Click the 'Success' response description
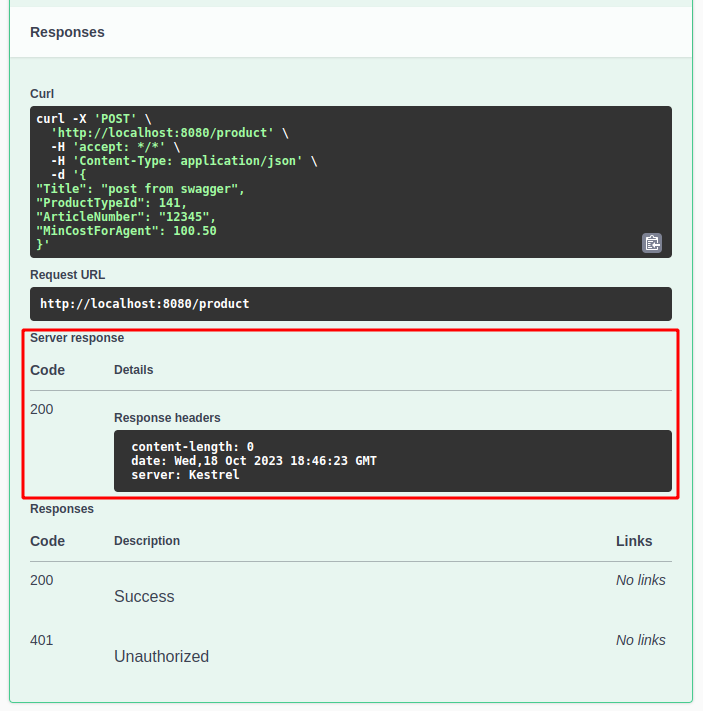The height and width of the screenshot is (711, 703). pos(144,597)
